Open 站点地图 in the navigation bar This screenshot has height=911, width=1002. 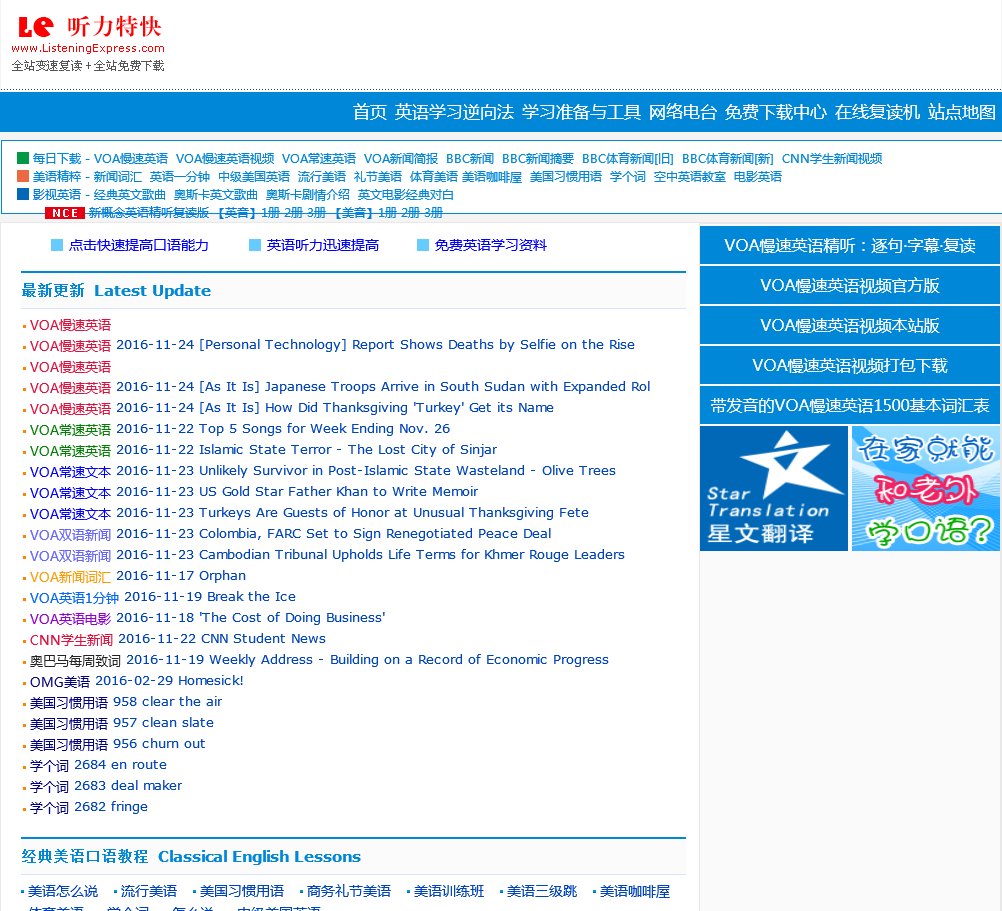tap(961, 112)
